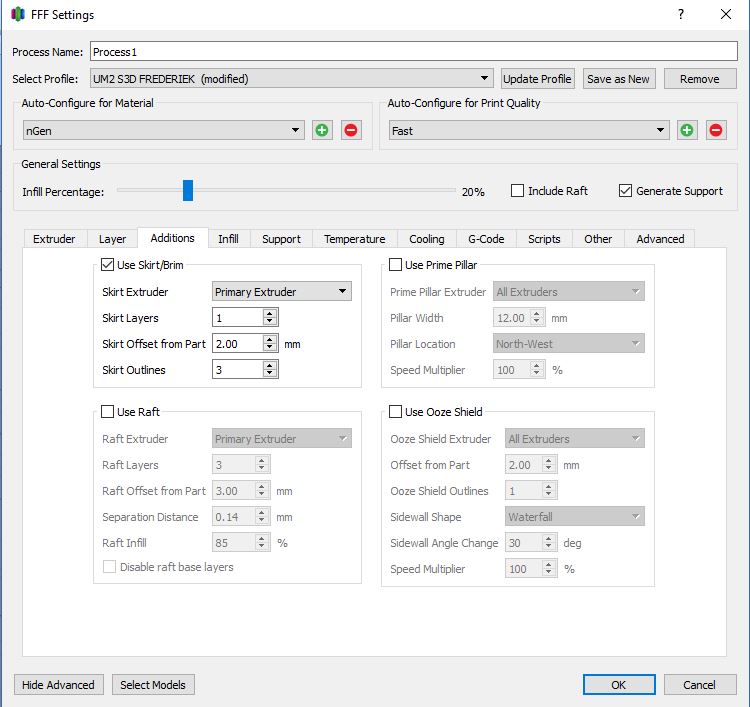Click the Infill Percentage slider handle
This screenshot has width=750, height=707.
coord(188,191)
